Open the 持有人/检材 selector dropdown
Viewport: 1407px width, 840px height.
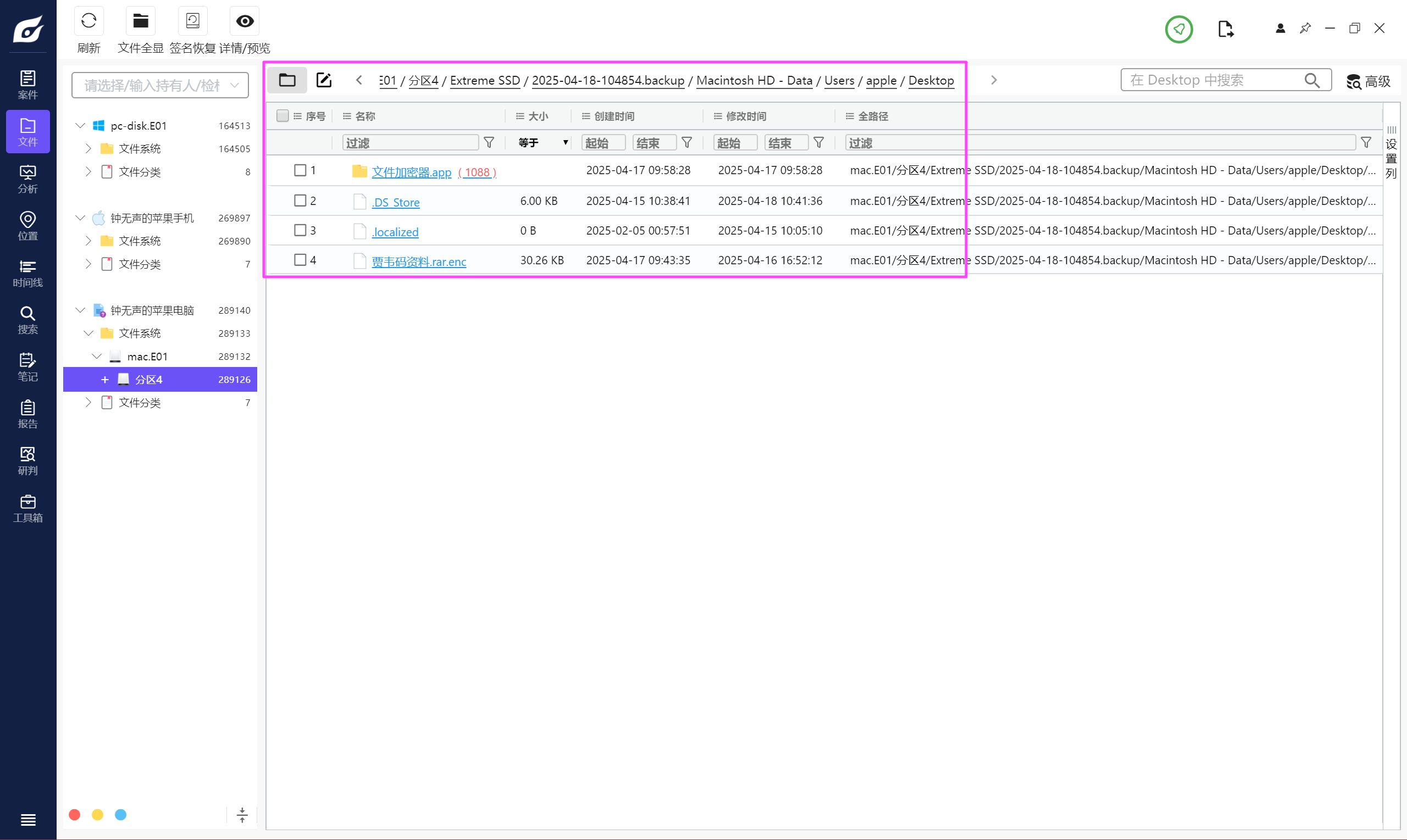(x=160, y=85)
